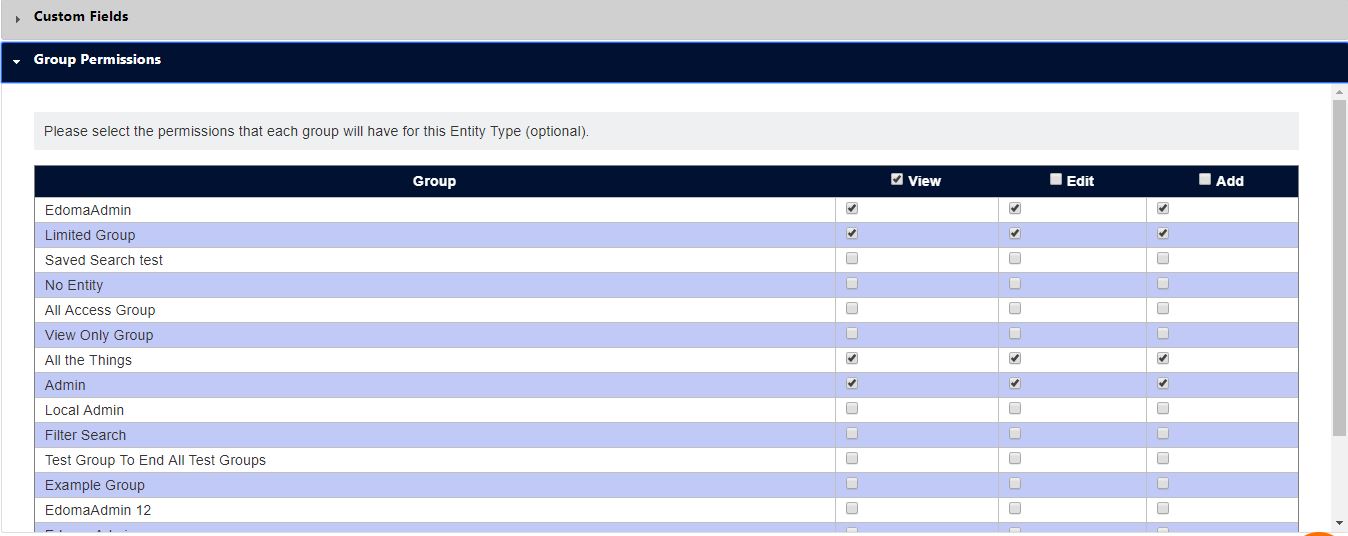This screenshot has height=536, width=1348.
Task: Click the All Access Group name
Action: 100,310
